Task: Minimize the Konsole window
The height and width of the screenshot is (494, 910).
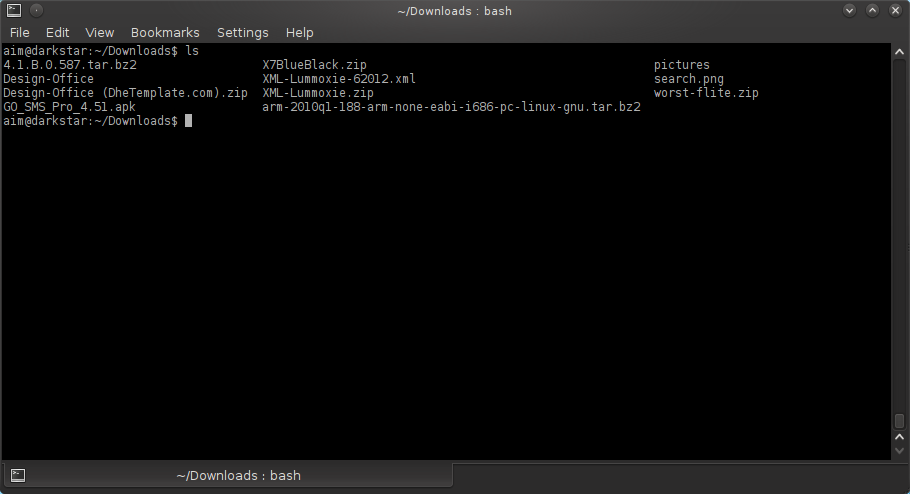Action: [x=849, y=10]
